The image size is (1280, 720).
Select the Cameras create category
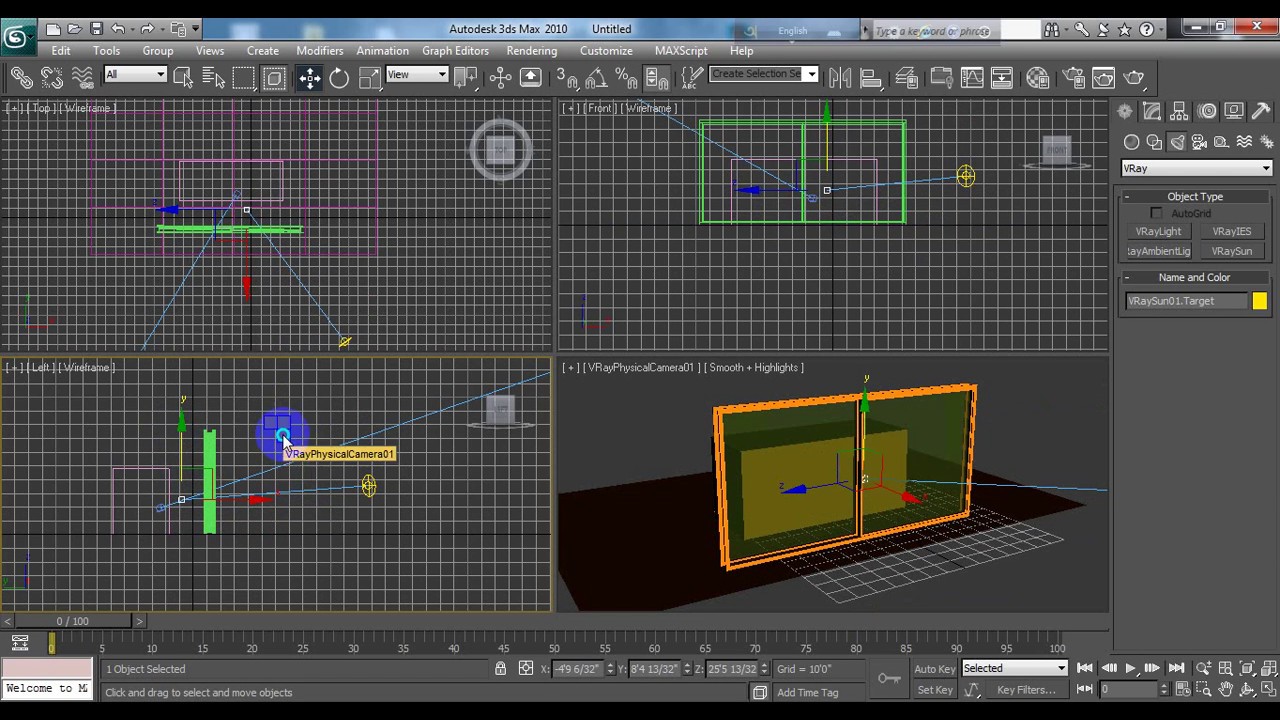pyautogui.click(x=1200, y=142)
